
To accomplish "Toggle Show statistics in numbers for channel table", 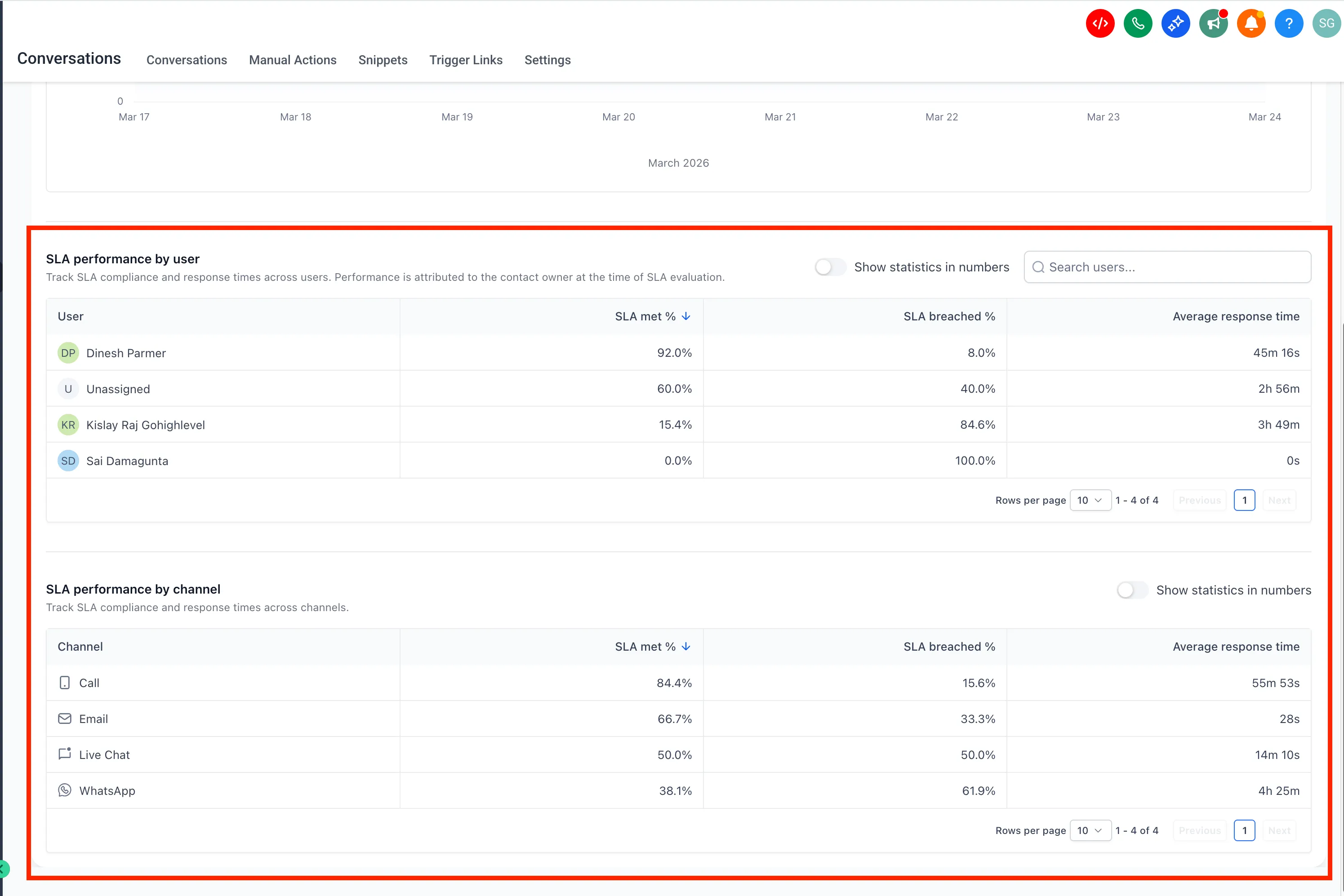I will coord(1131,590).
